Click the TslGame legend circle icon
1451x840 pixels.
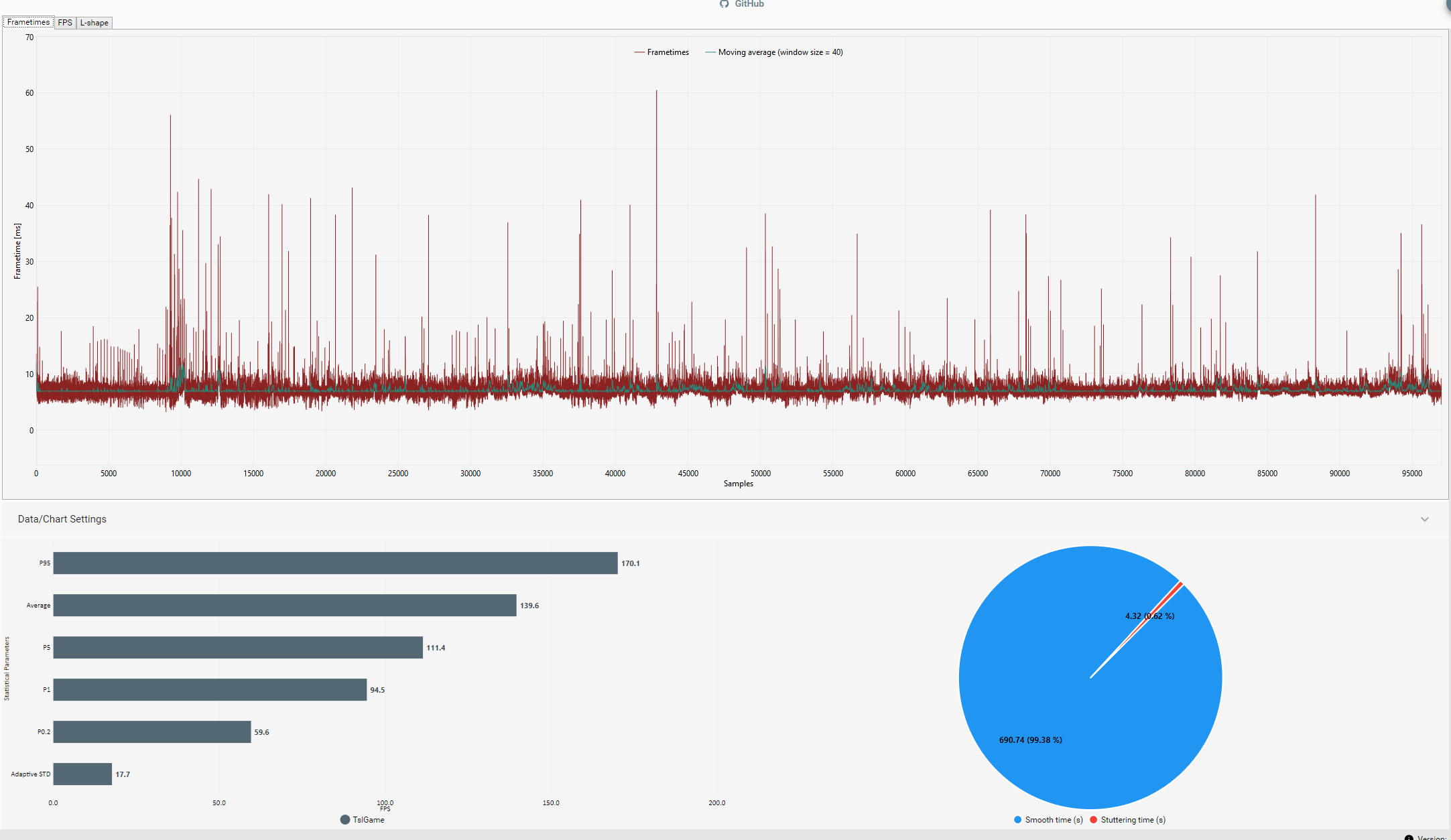click(x=345, y=820)
